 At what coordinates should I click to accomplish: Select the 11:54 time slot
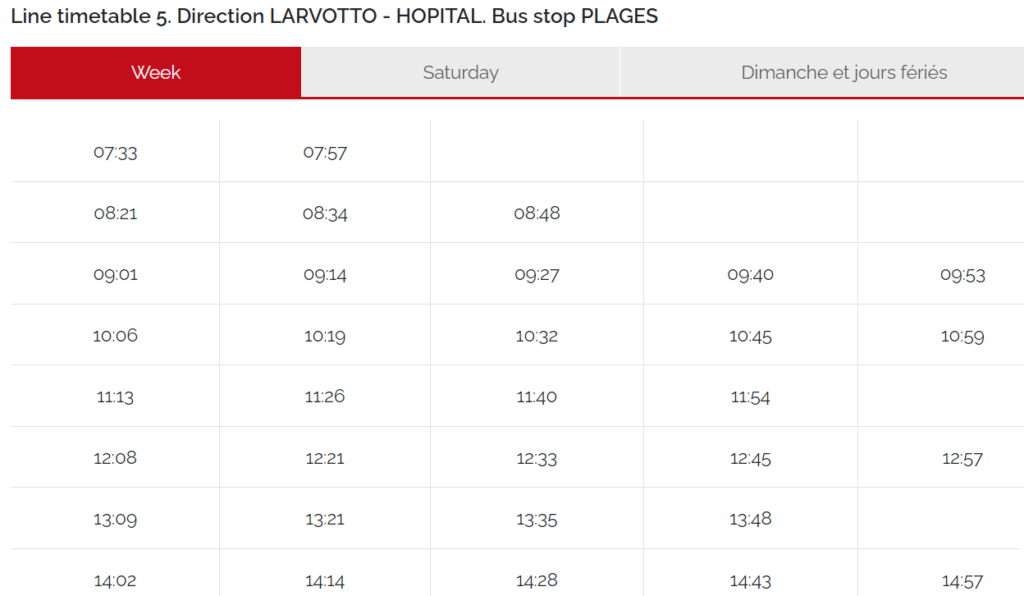tap(750, 397)
